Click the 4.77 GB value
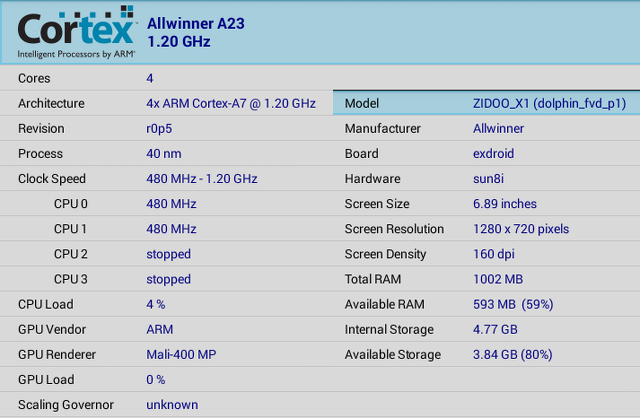Screen dimensions: 640x418 coord(495,329)
